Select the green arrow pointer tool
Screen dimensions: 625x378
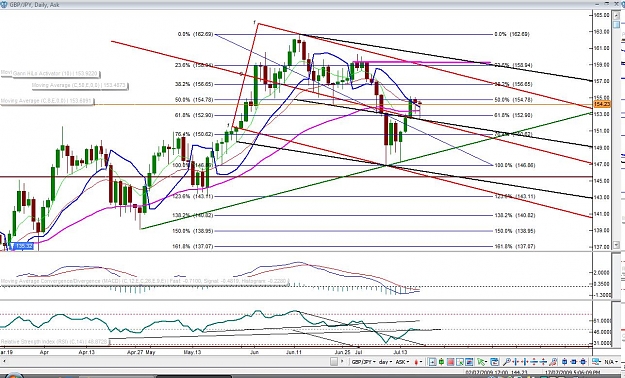481,362
